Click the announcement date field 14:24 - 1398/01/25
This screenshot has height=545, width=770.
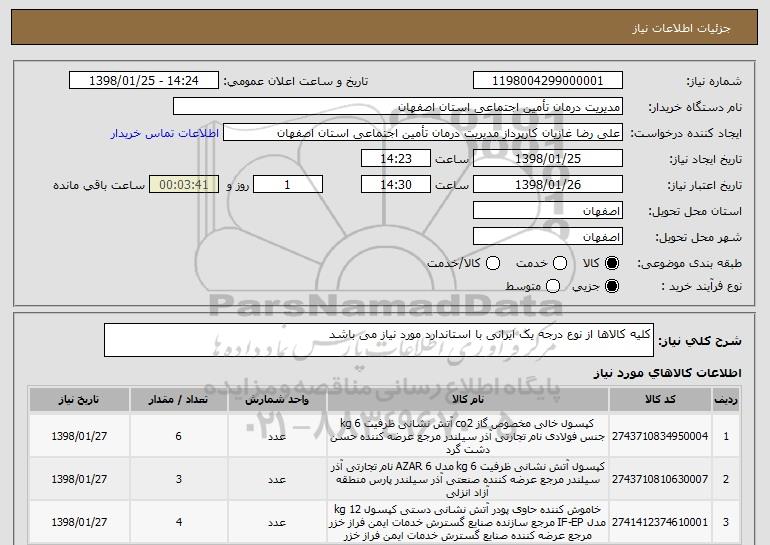pos(144,81)
